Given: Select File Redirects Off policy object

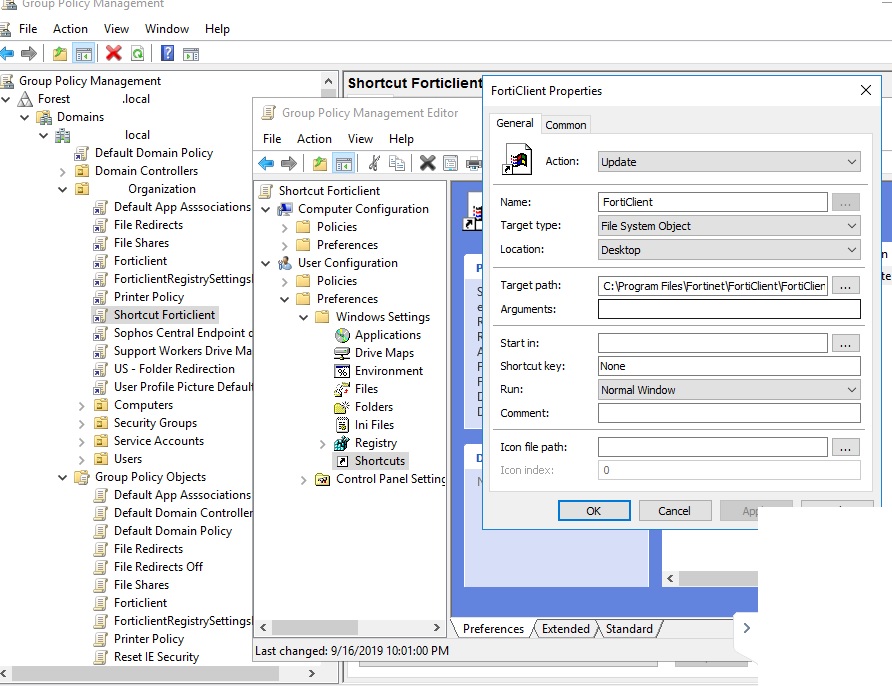Looking at the screenshot, I should coord(158,567).
